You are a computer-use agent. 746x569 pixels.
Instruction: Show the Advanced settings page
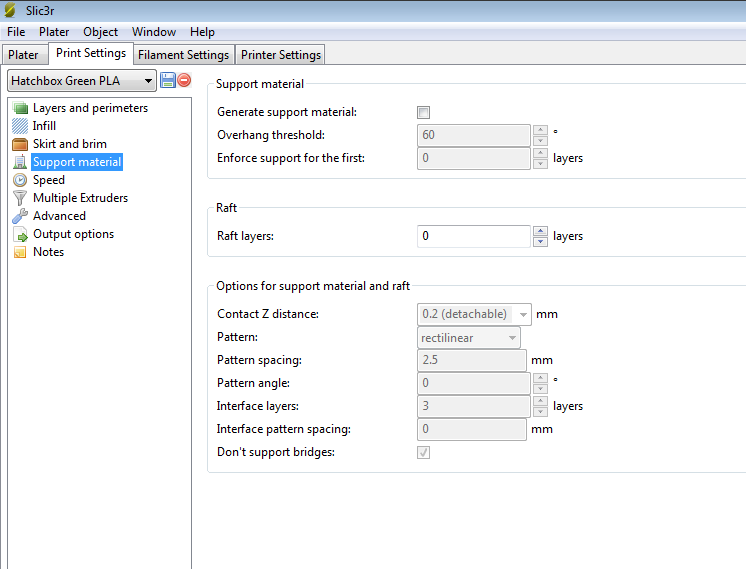click(59, 216)
